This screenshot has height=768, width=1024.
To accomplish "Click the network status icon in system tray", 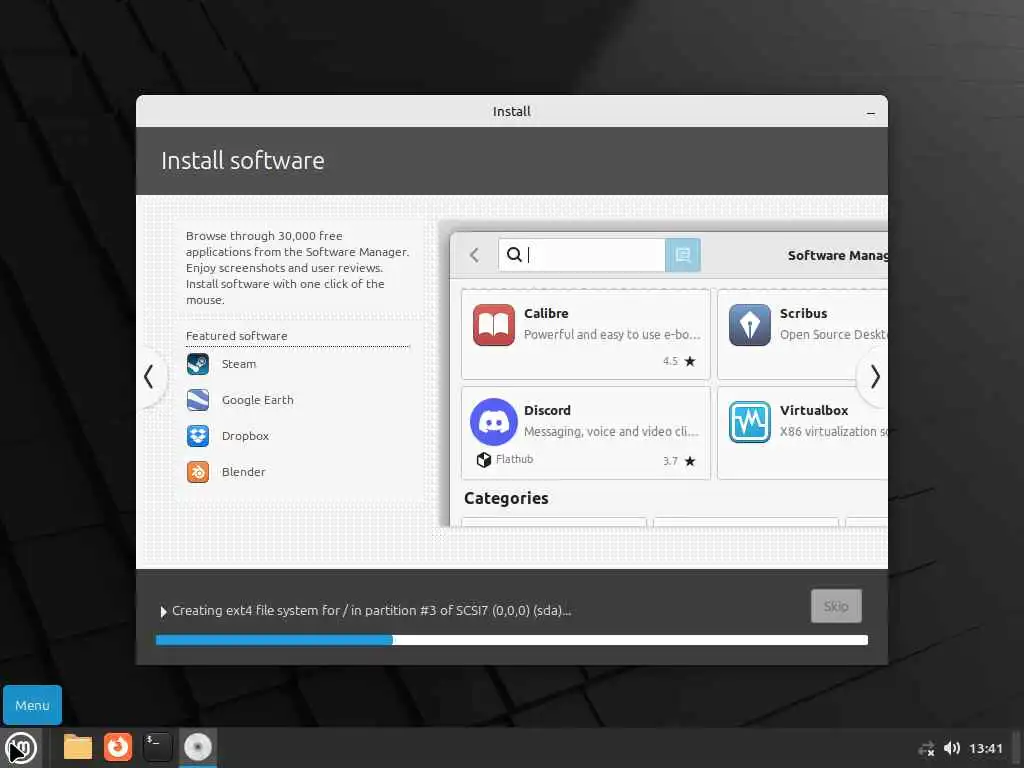I will tap(927, 748).
